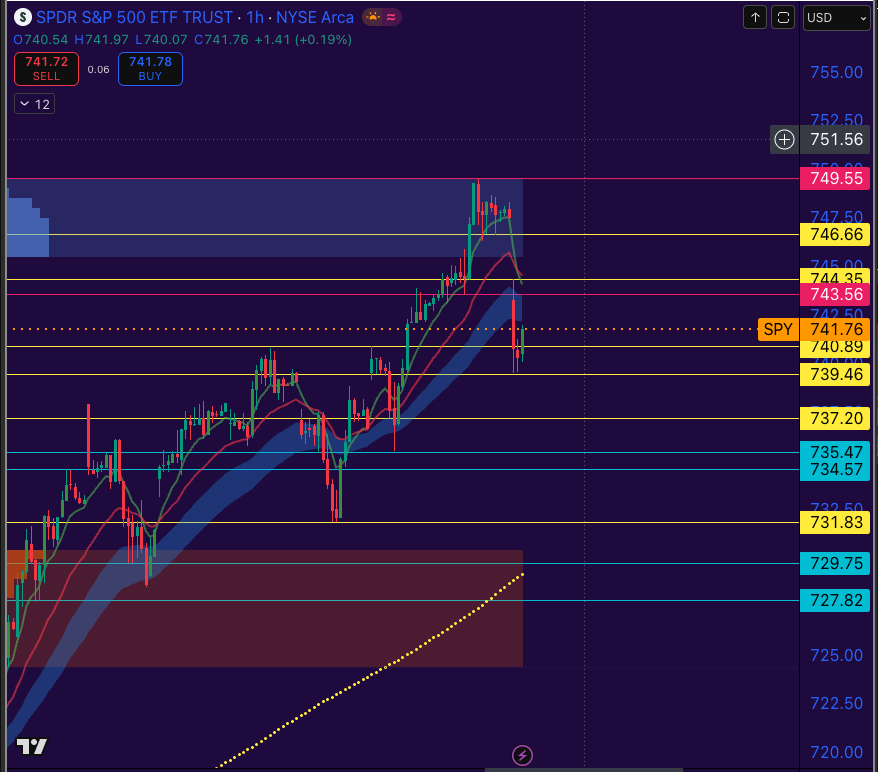Click the SPDR S&P 500 ETF TRUST symbol title

pyautogui.click(x=134, y=17)
